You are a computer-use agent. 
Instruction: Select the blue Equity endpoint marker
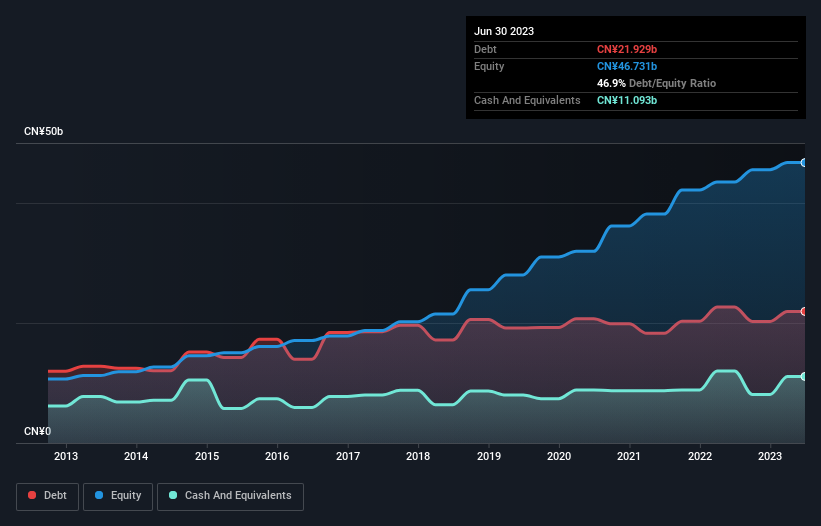[804, 163]
